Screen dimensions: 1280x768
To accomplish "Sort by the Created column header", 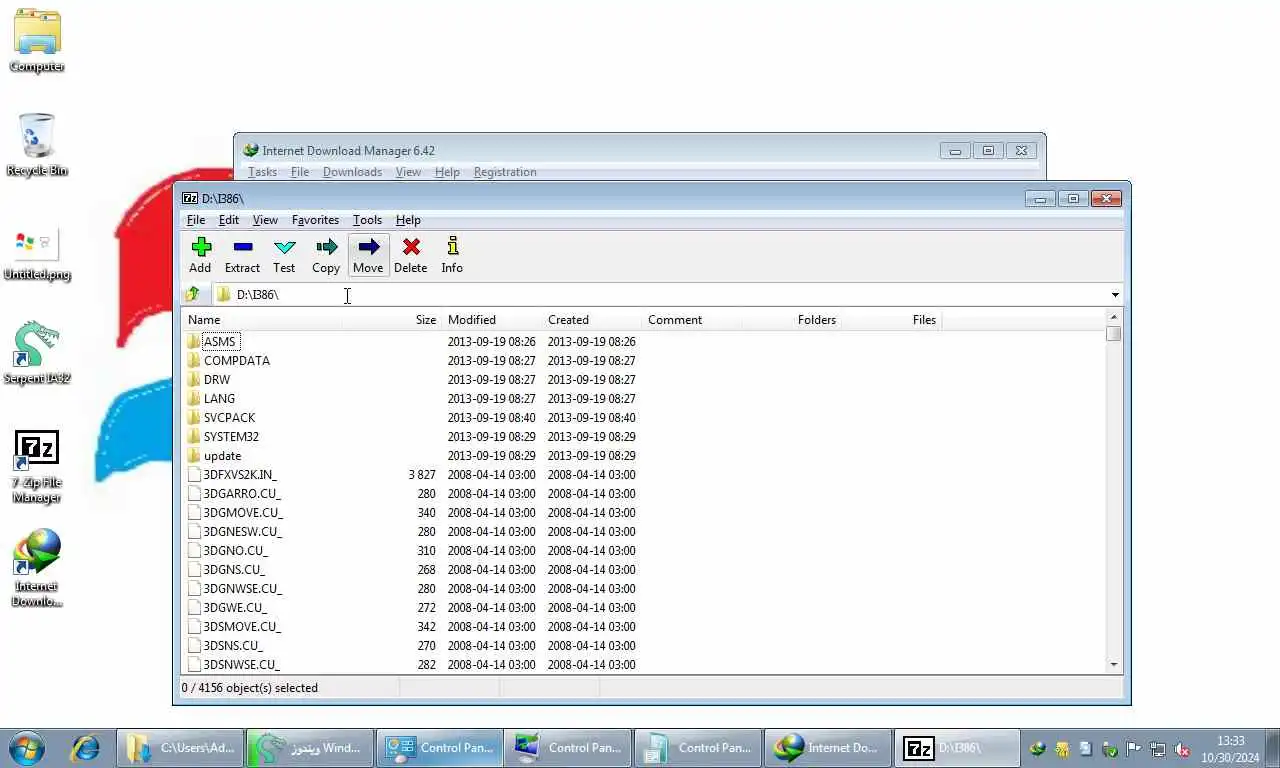I will pyautogui.click(x=591, y=320).
